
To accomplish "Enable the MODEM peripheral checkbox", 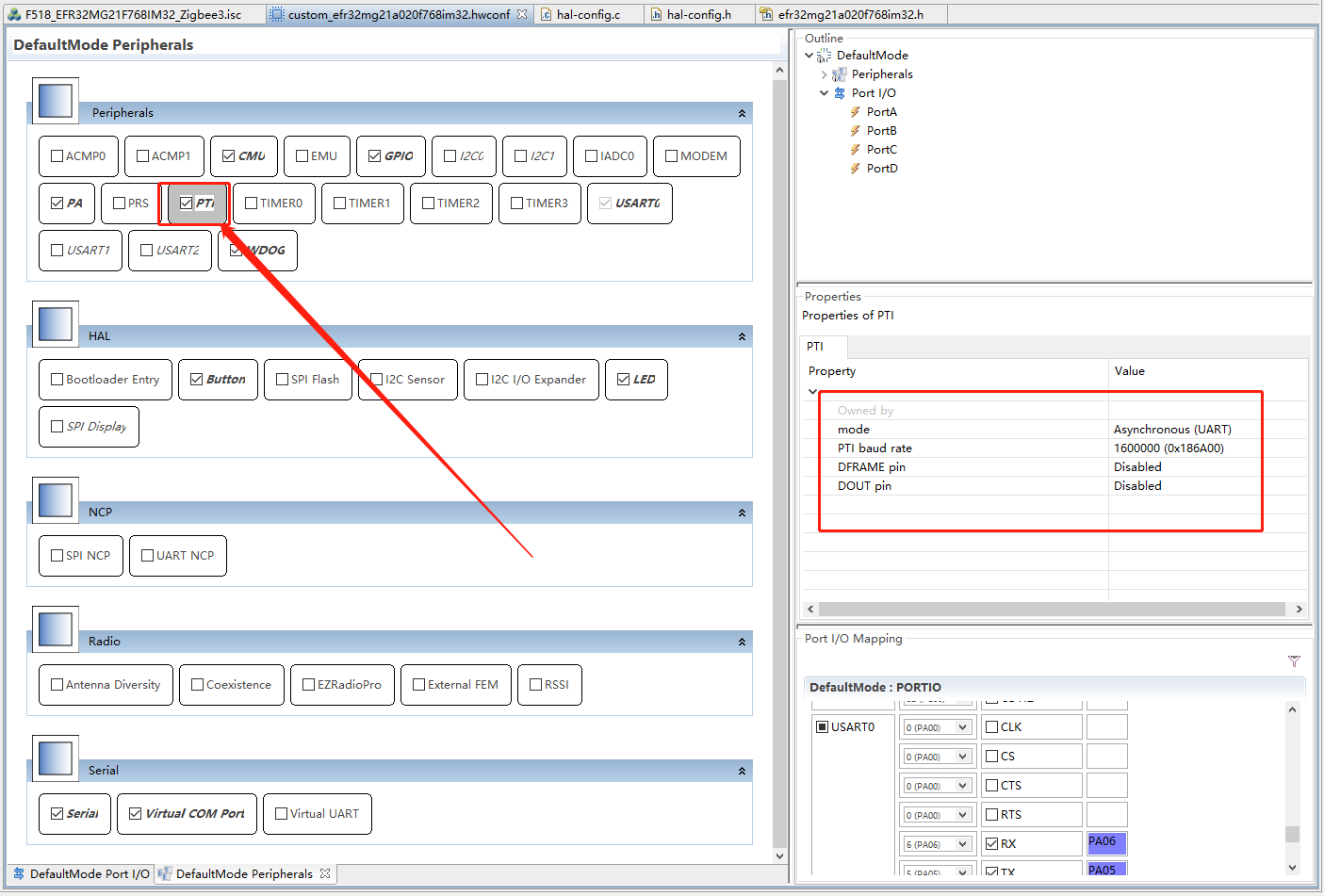I will pos(672,156).
